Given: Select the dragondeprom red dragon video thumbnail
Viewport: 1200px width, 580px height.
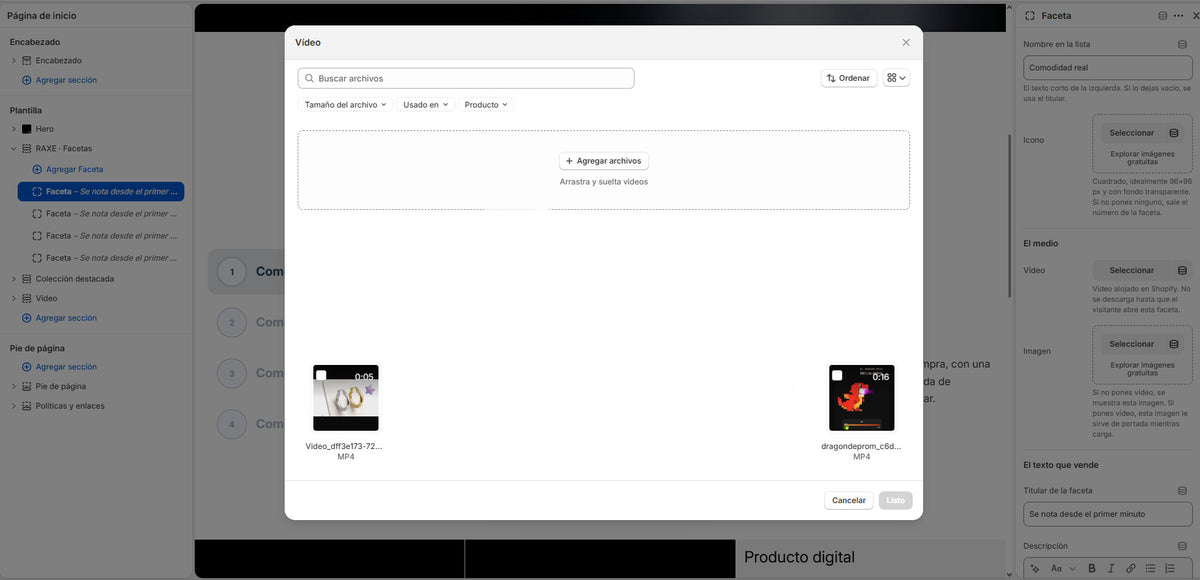Looking at the screenshot, I should [862, 398].
